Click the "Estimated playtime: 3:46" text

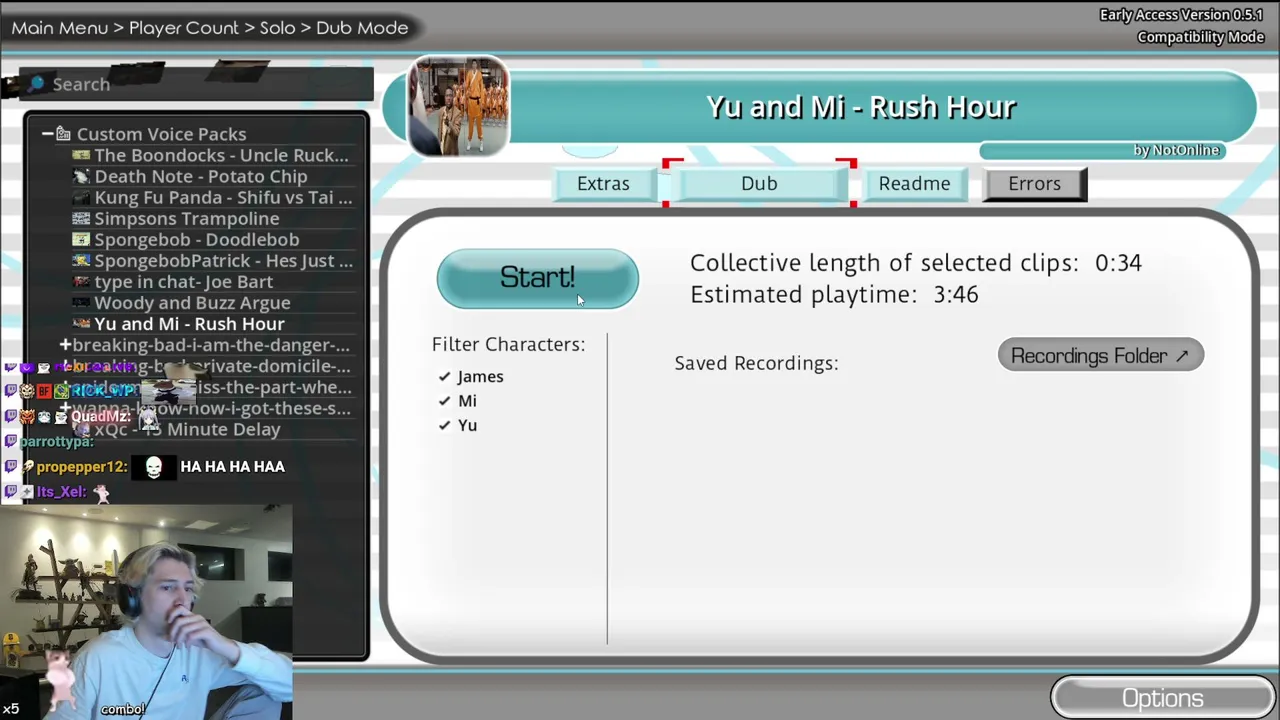[x=834, y=295]
